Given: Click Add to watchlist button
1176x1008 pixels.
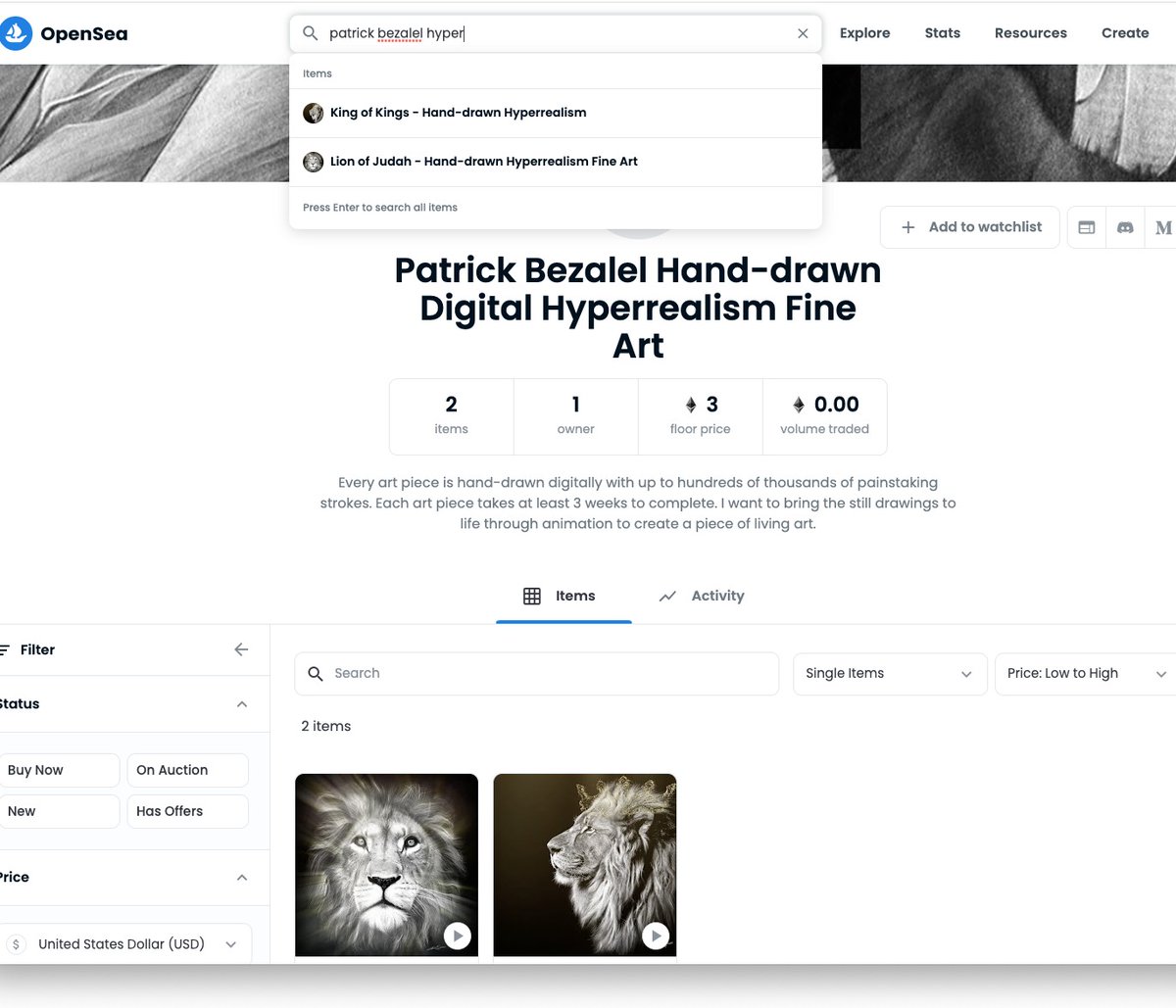Looking at the screenshot, I should pos(970,227).
